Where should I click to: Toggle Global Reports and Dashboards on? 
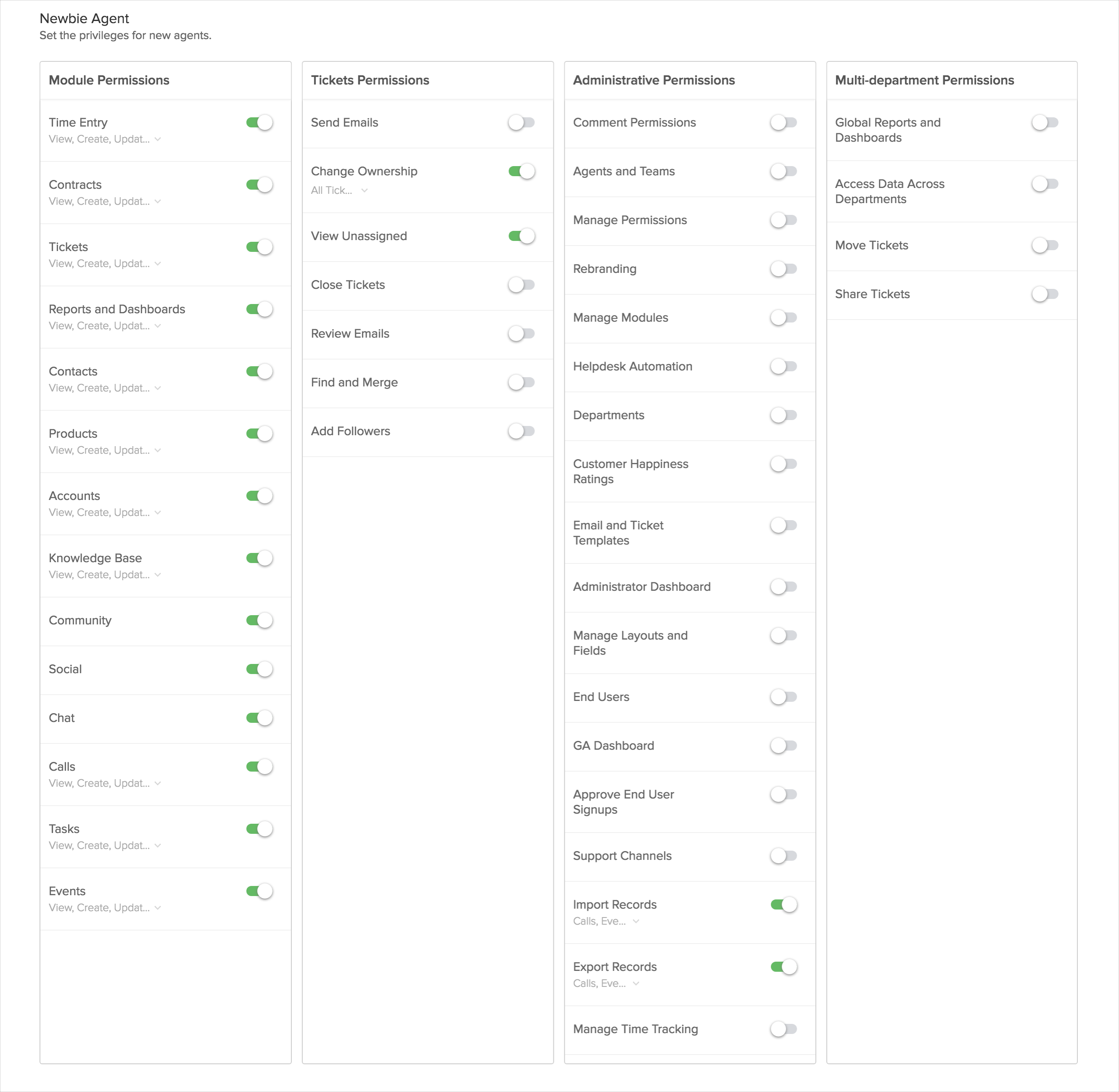click(1045, 122)
